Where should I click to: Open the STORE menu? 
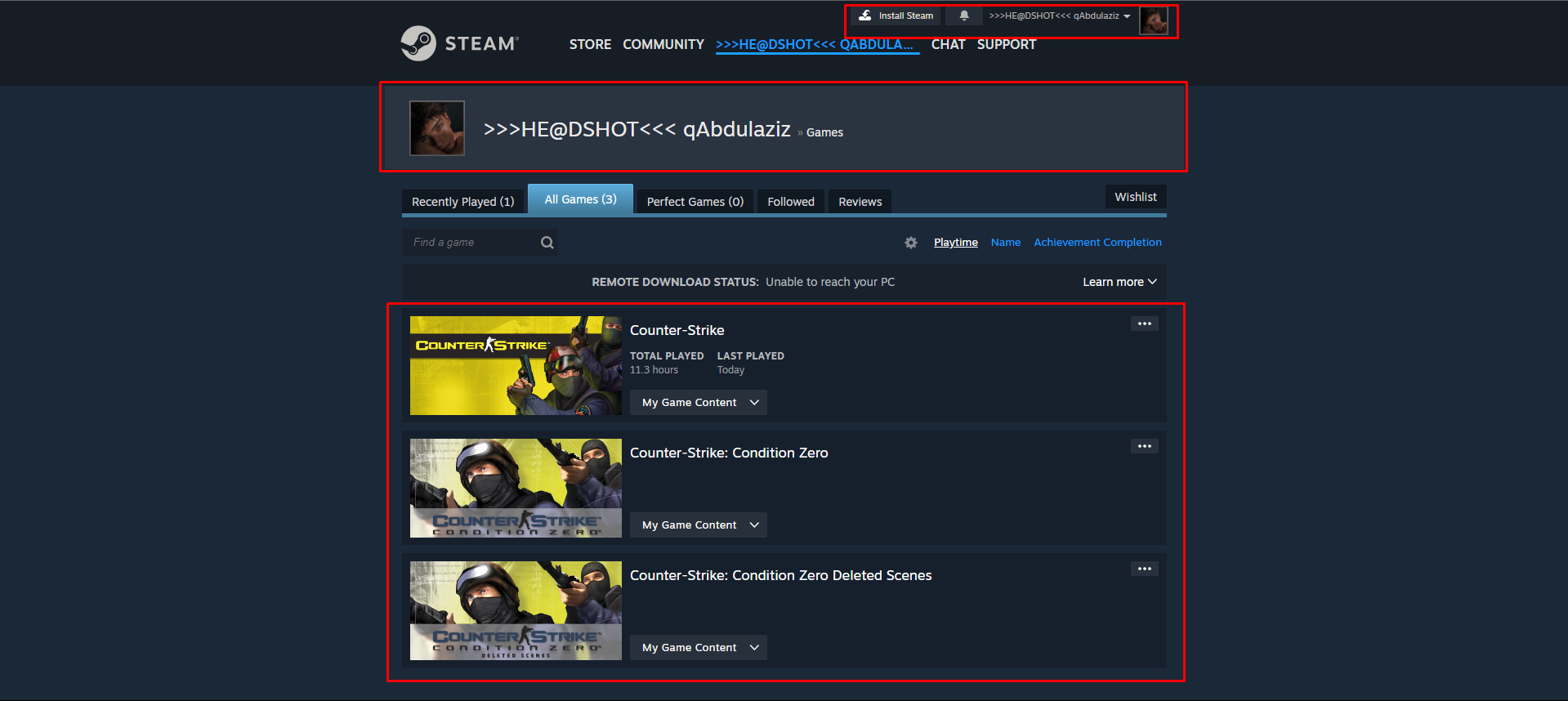pos(590,44)
